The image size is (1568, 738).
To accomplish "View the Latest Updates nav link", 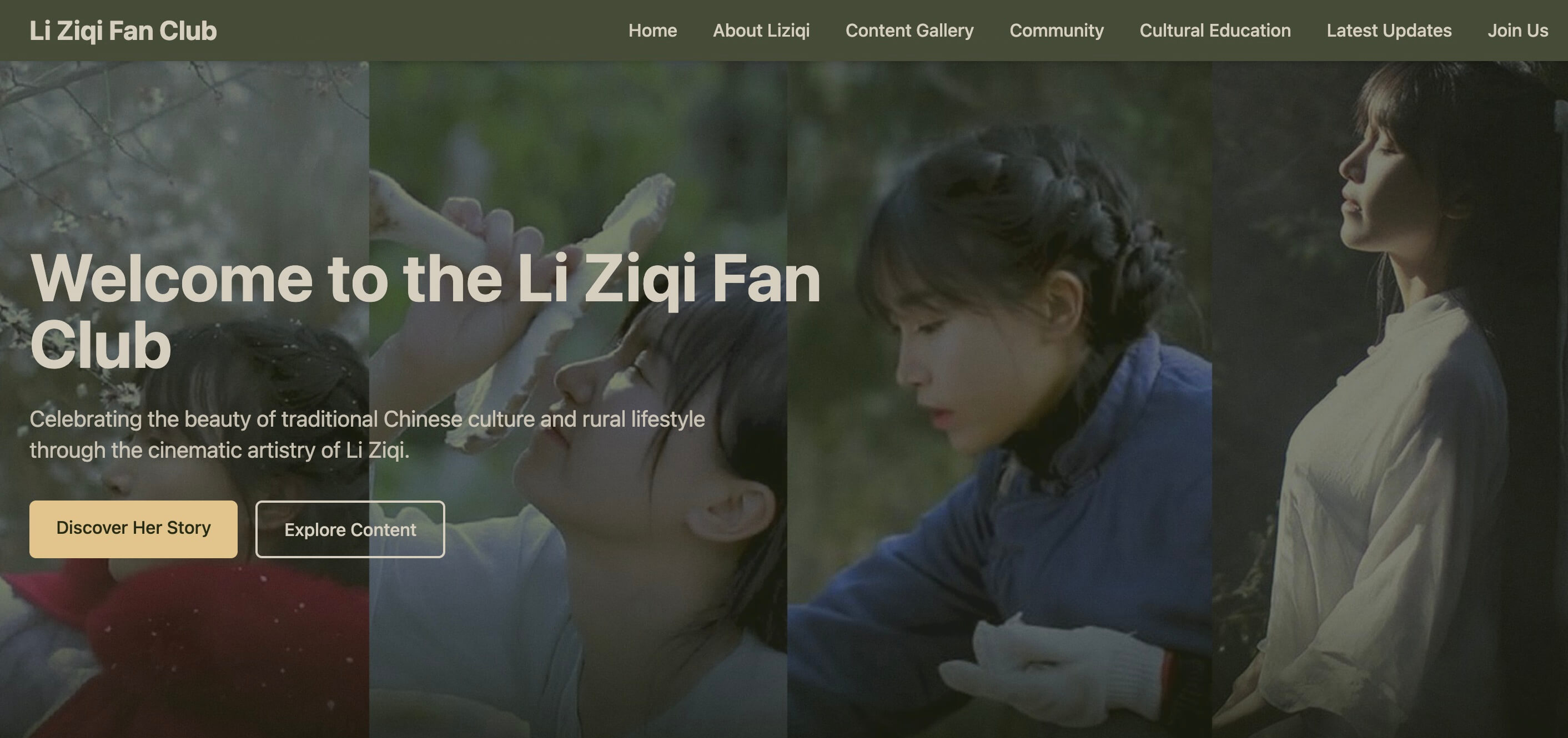I will [1389, 31].
